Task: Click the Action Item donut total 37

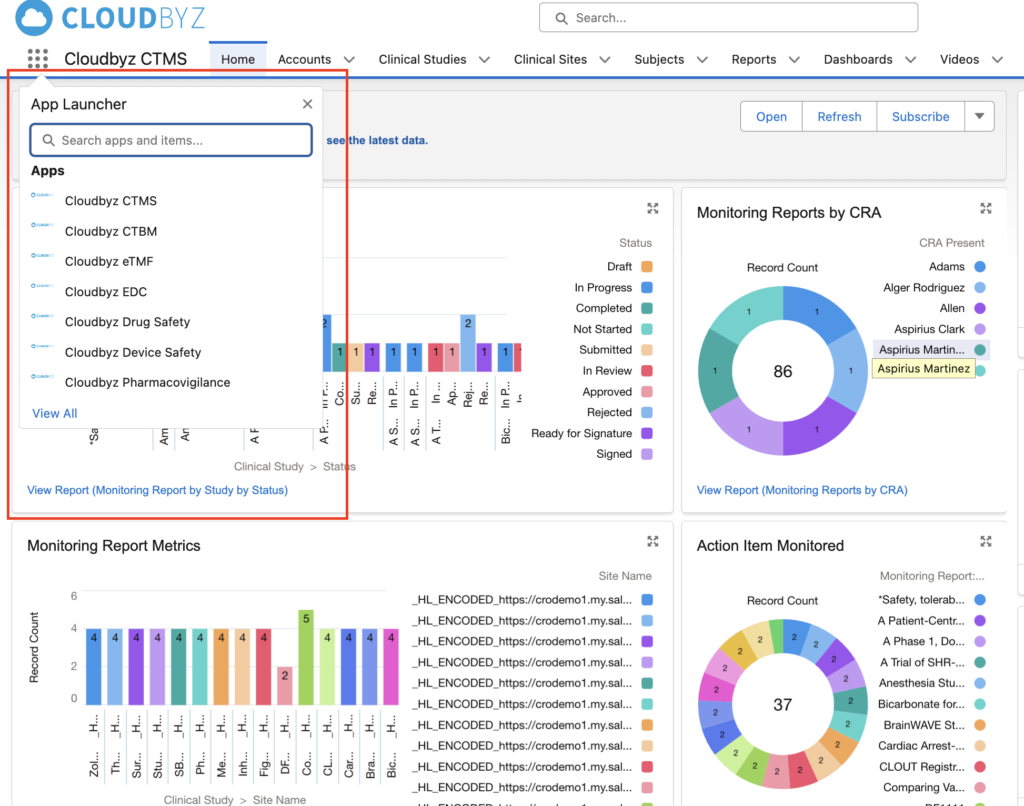Action: [782, 705]
